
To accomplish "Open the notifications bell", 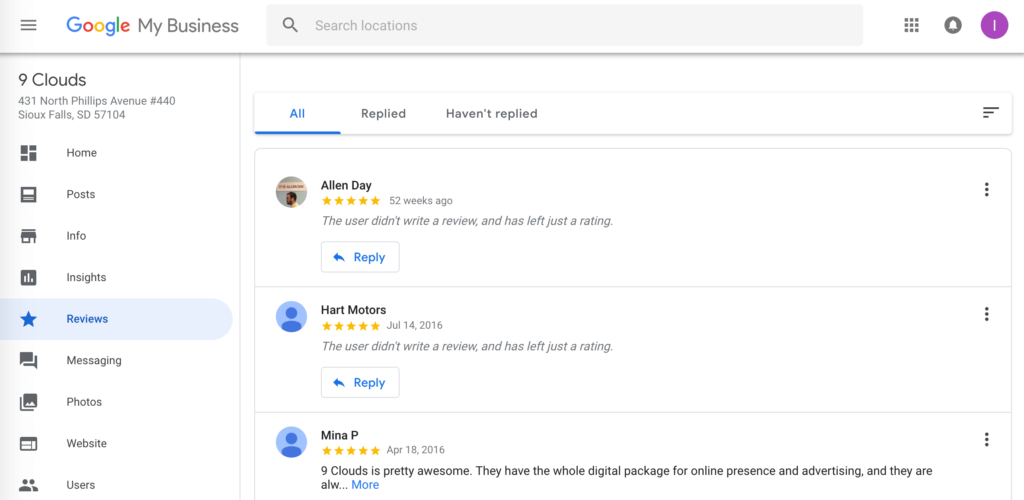I will tap(953, 25).
